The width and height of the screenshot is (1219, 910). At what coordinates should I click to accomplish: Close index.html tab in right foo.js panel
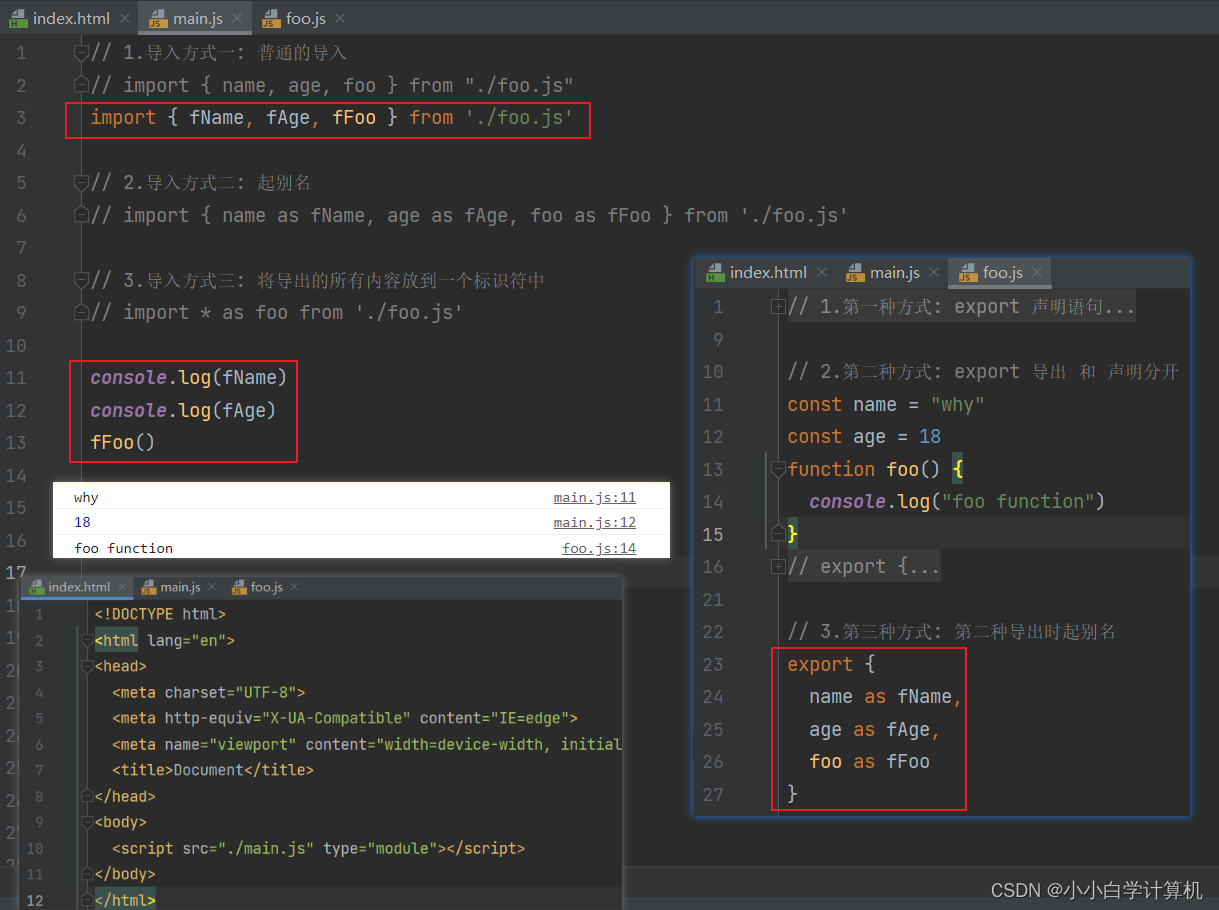821,272
